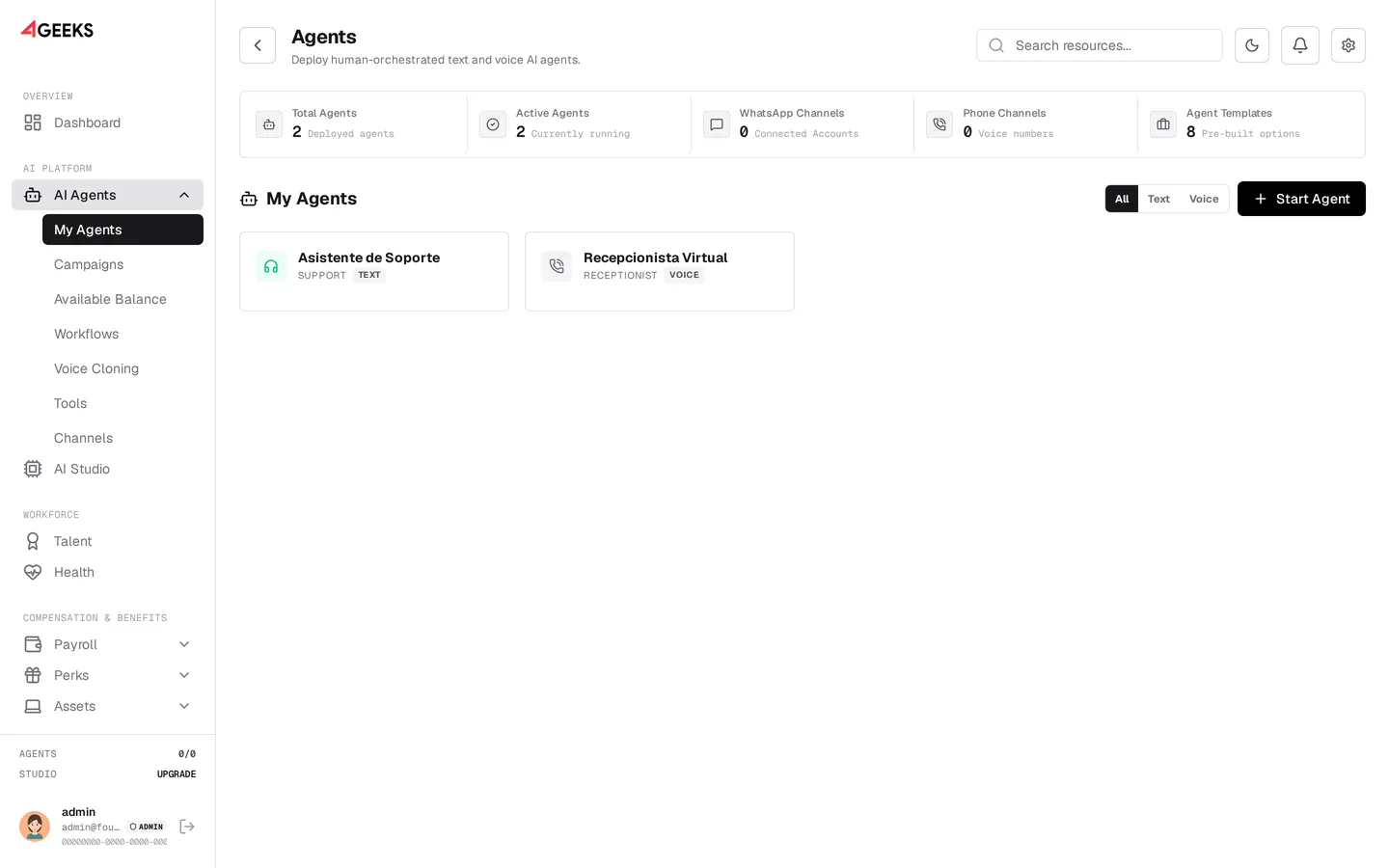Click the phone icon on Recepcionista Virtual
The image size is (1389, 868).
[557, 266]
